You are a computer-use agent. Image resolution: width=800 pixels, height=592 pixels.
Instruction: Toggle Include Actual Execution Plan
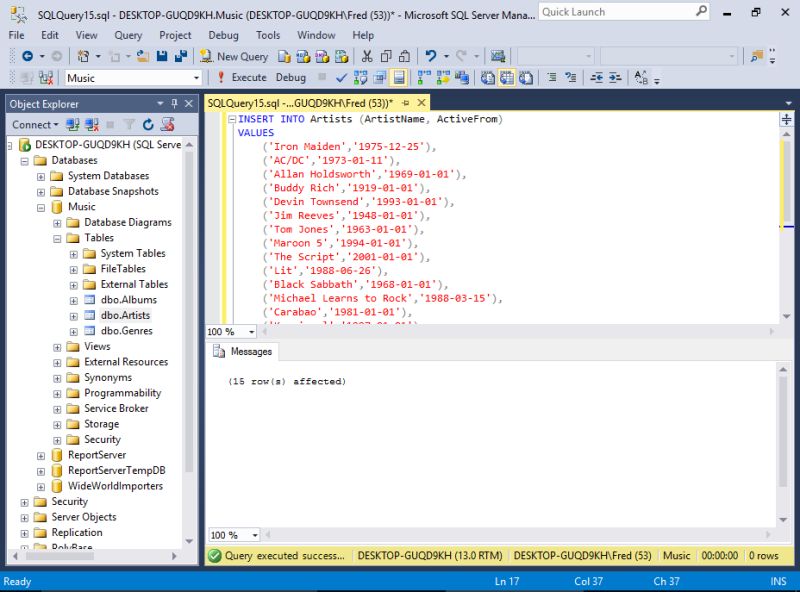(x=419, y=77)
